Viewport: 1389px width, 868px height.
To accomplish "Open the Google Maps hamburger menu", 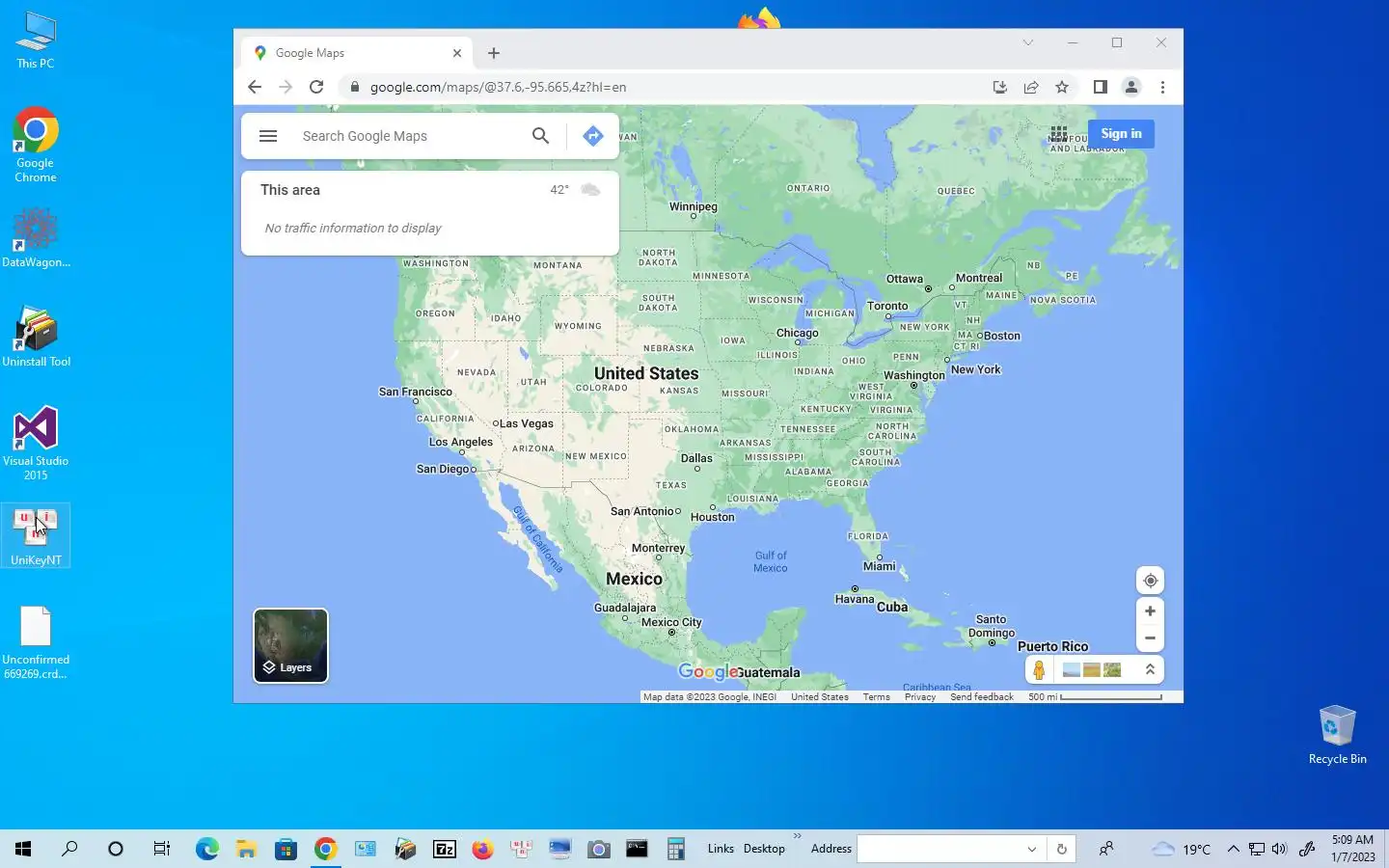I will point(268,136).
